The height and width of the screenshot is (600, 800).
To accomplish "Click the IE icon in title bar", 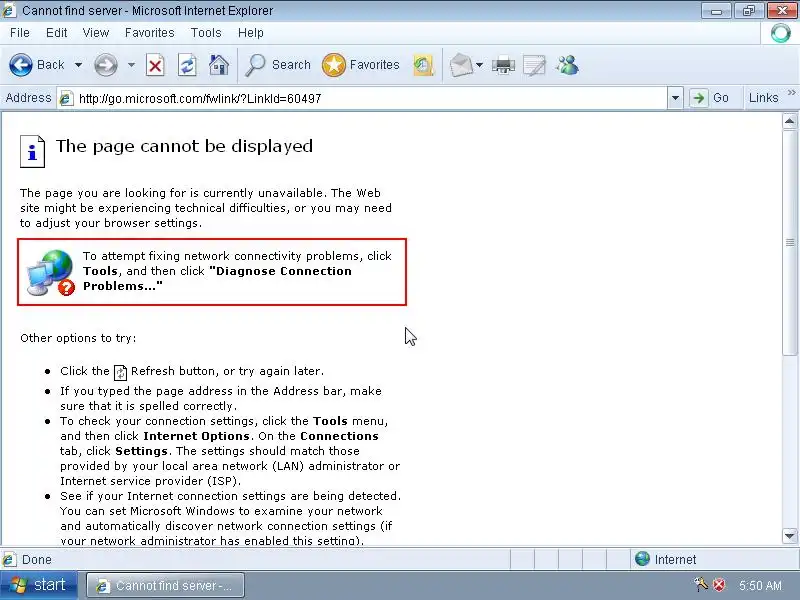I will (9, 10).
